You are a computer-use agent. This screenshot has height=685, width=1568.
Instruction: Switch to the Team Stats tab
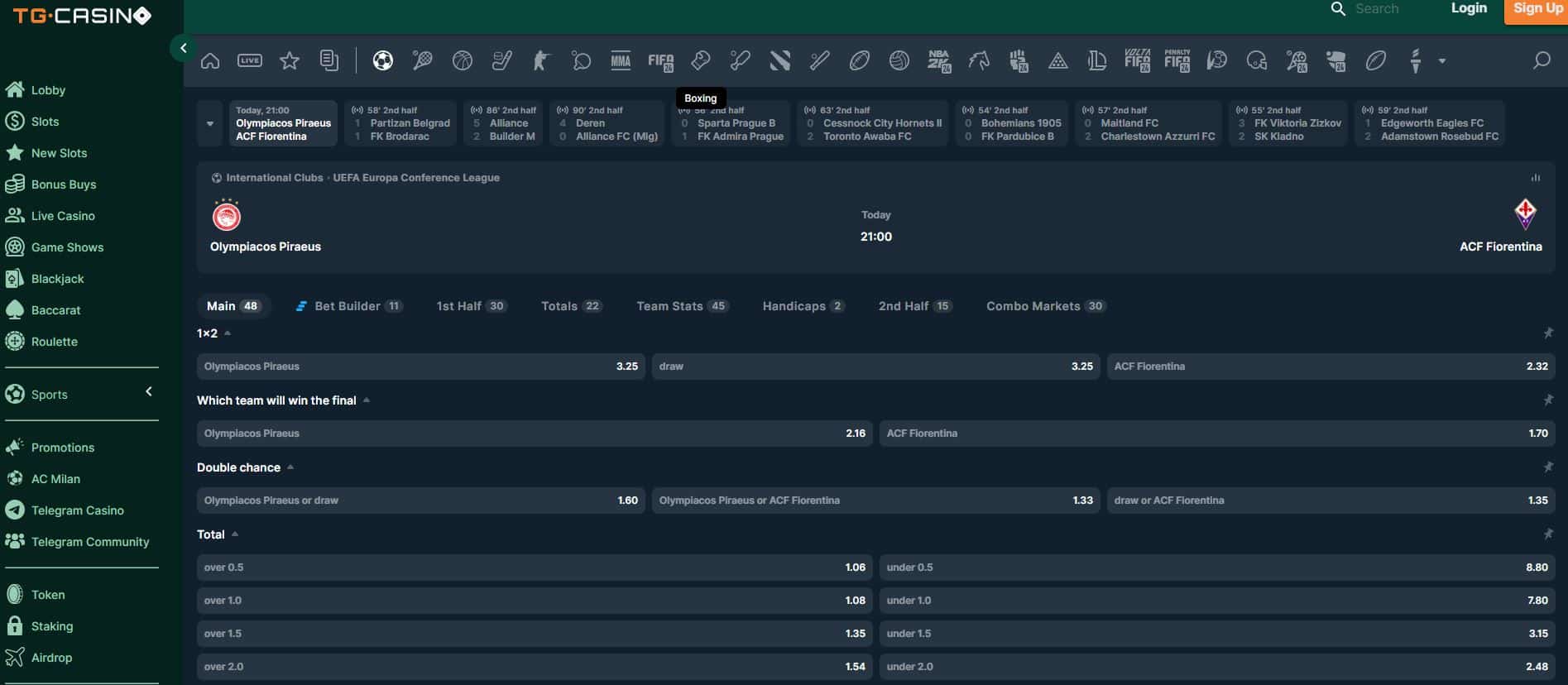[x=682, y=306]
